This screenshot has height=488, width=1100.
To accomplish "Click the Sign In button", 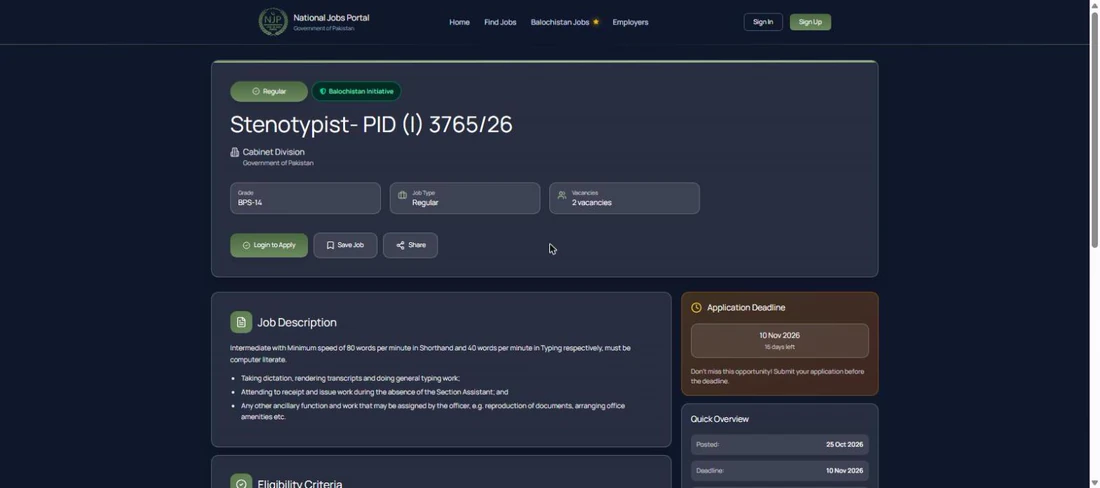I will click(763, 22).
